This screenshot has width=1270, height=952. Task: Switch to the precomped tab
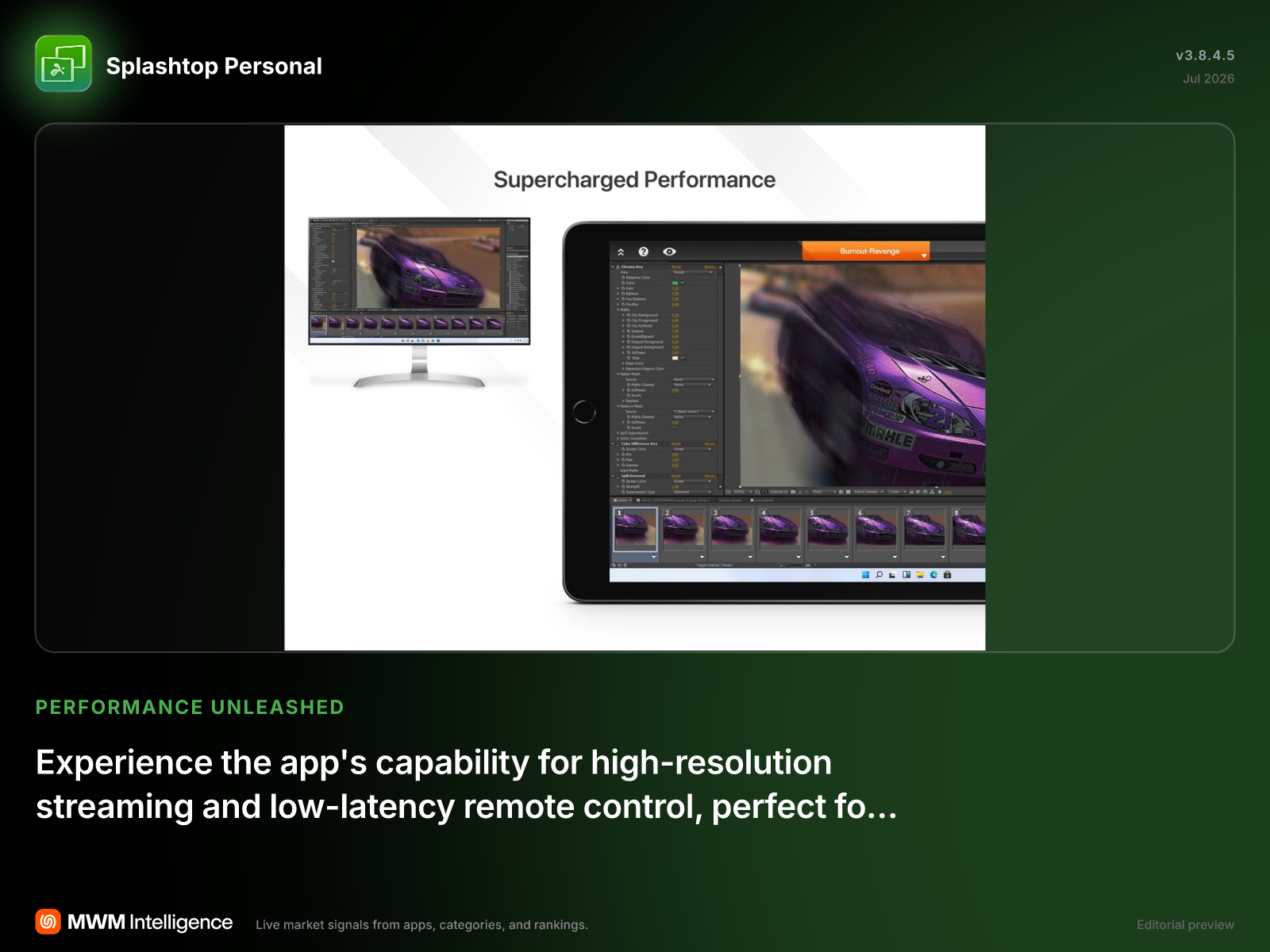pyautogui.click(x=761, y=500)
